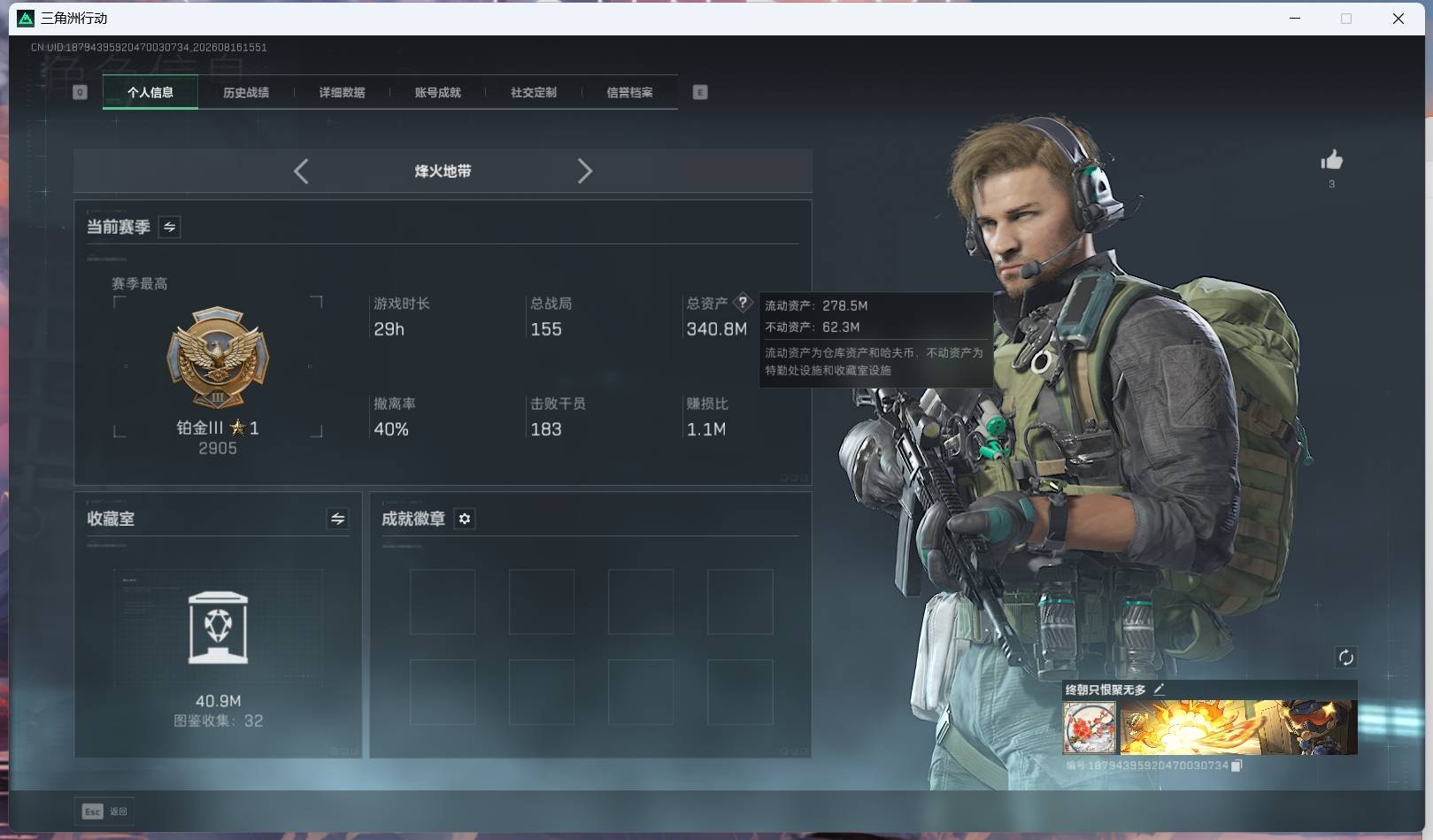Minimize the 三角洲行动 window
Image resolution: width=1433 pixels, height=840 pixels.
(1295, 18)
